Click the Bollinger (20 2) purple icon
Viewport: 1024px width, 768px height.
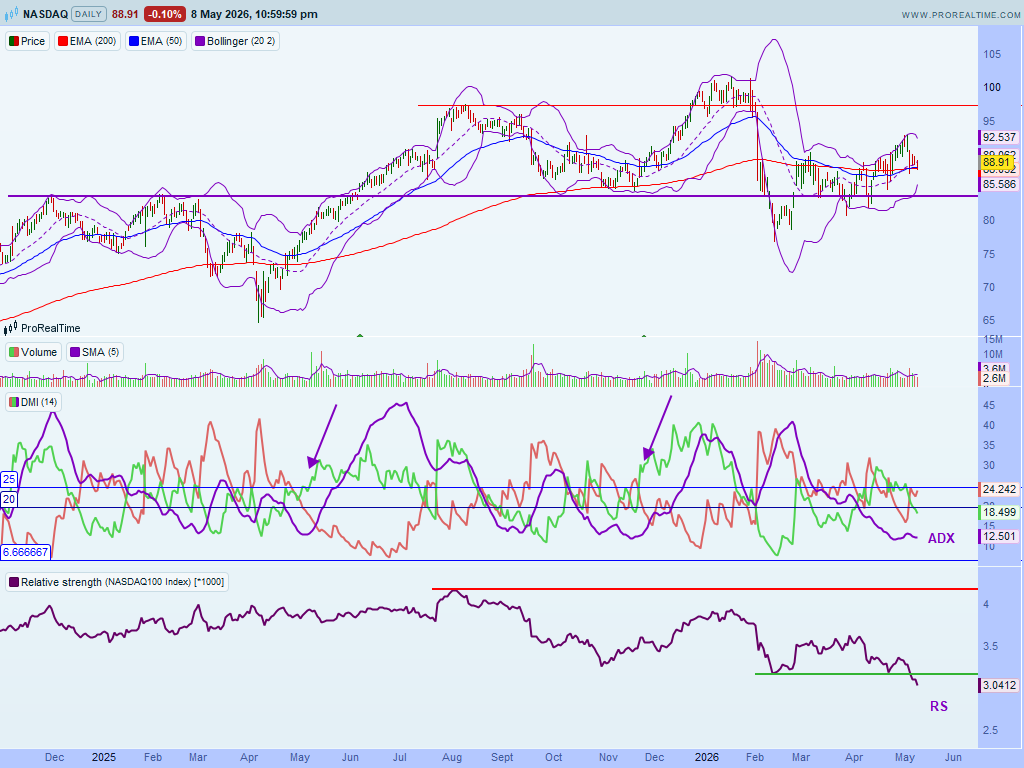199,41
